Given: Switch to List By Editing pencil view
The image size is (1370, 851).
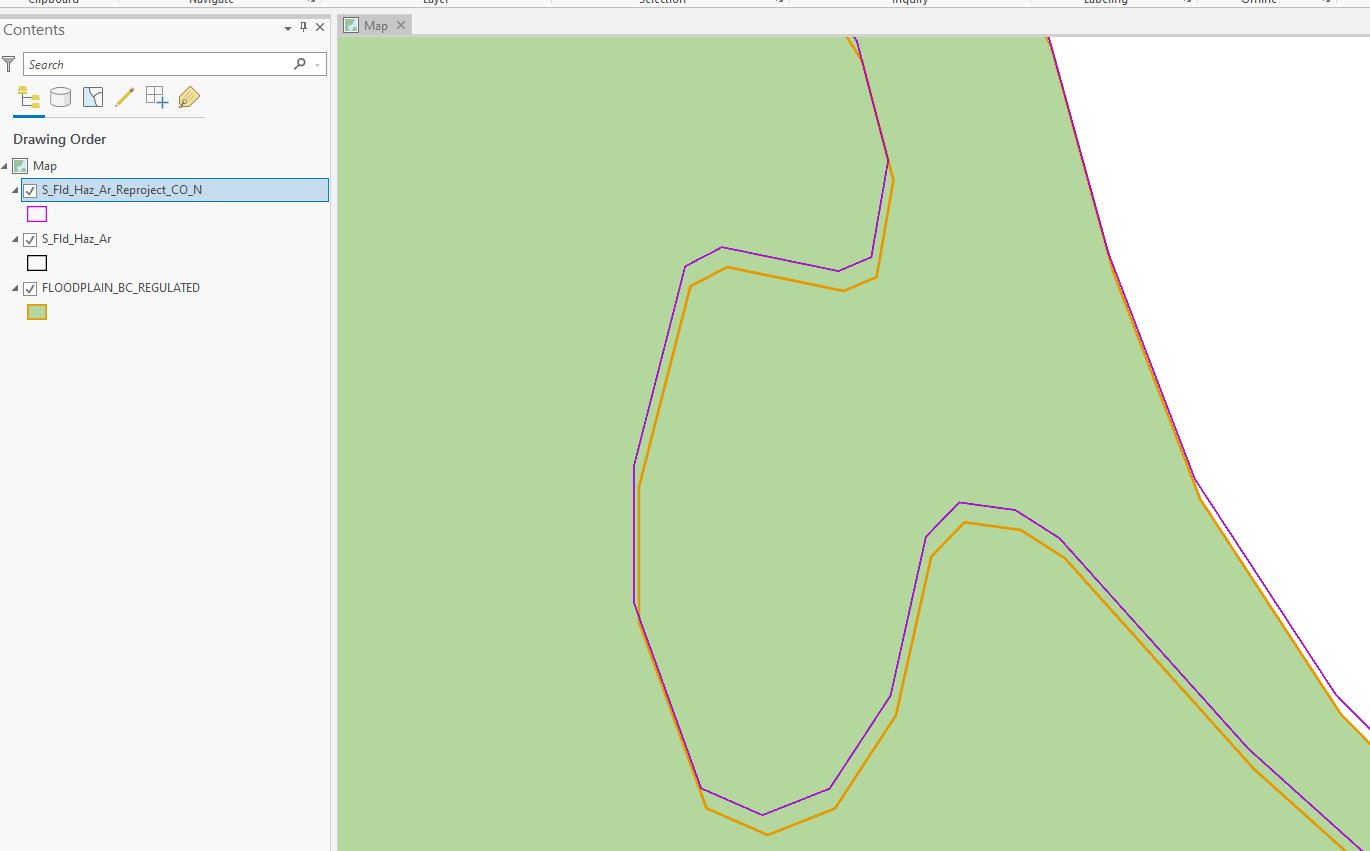Looking at the screenshot, I should 124,97.
